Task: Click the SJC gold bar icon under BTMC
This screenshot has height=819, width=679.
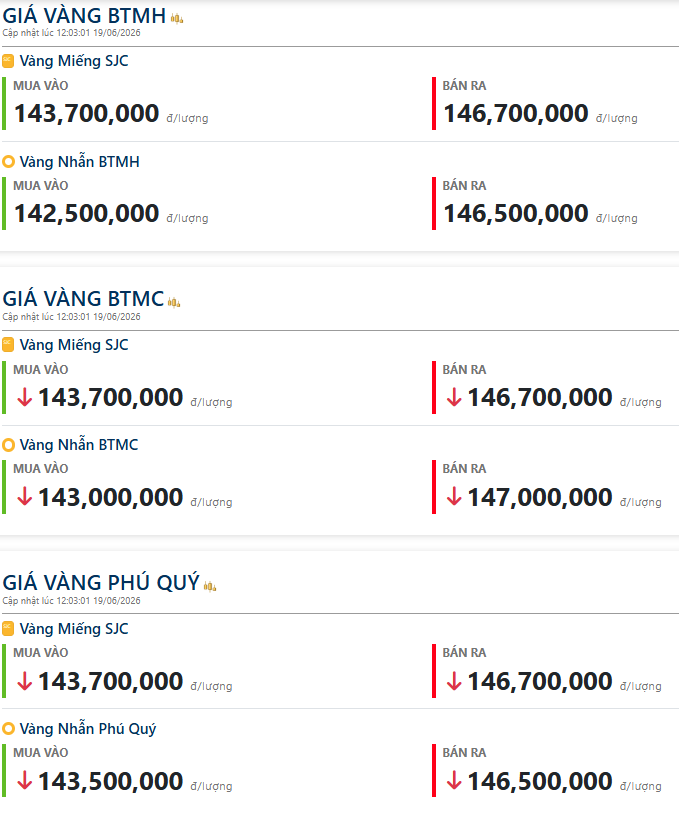Action: pos(8,345)
